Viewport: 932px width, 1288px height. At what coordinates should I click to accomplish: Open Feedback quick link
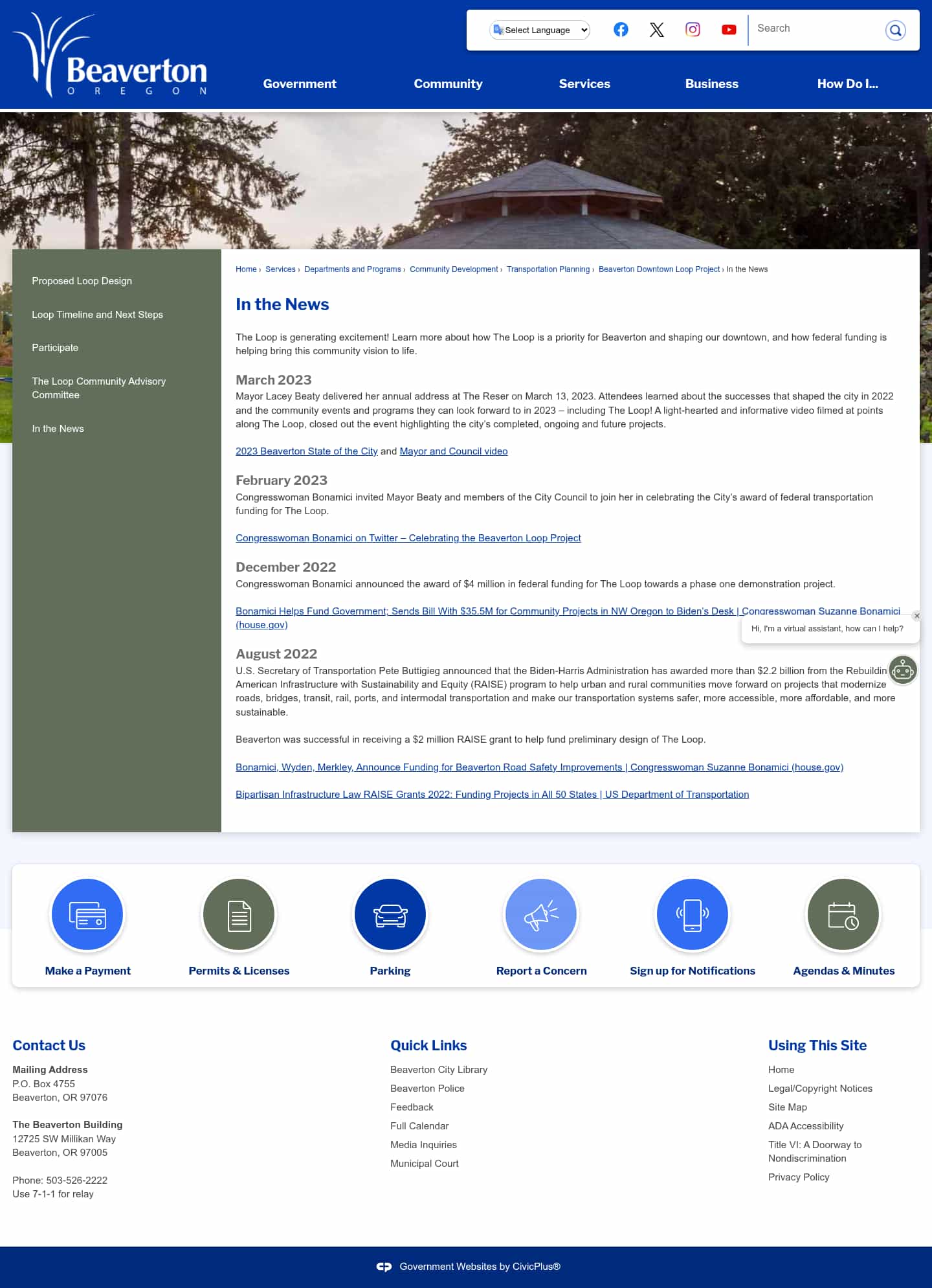412,1107
